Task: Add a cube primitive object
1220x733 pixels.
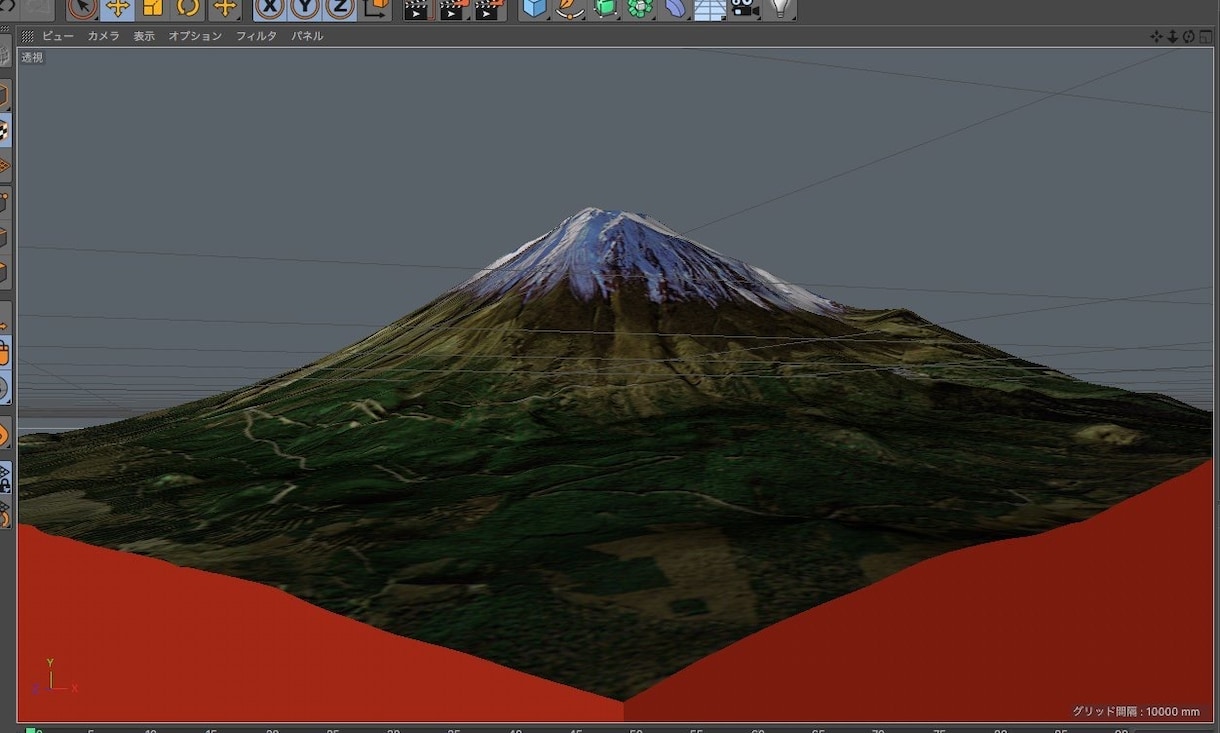Action: click(535, 8)
